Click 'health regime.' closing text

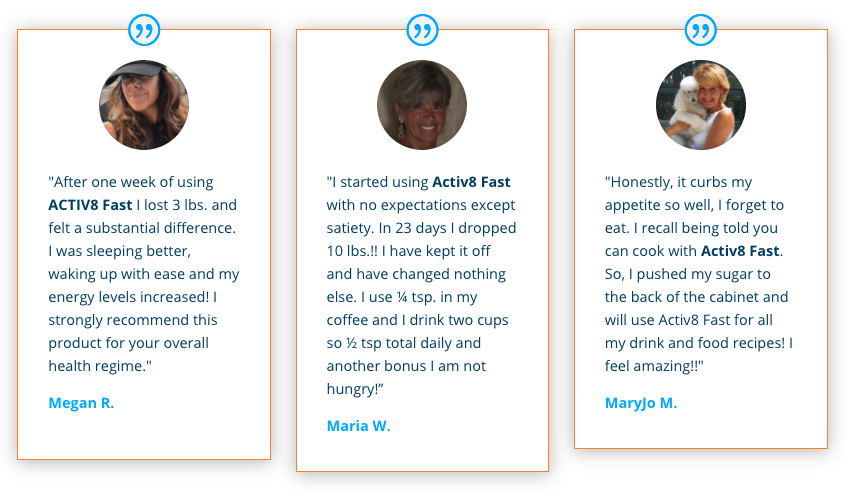(x=100, y=367)
